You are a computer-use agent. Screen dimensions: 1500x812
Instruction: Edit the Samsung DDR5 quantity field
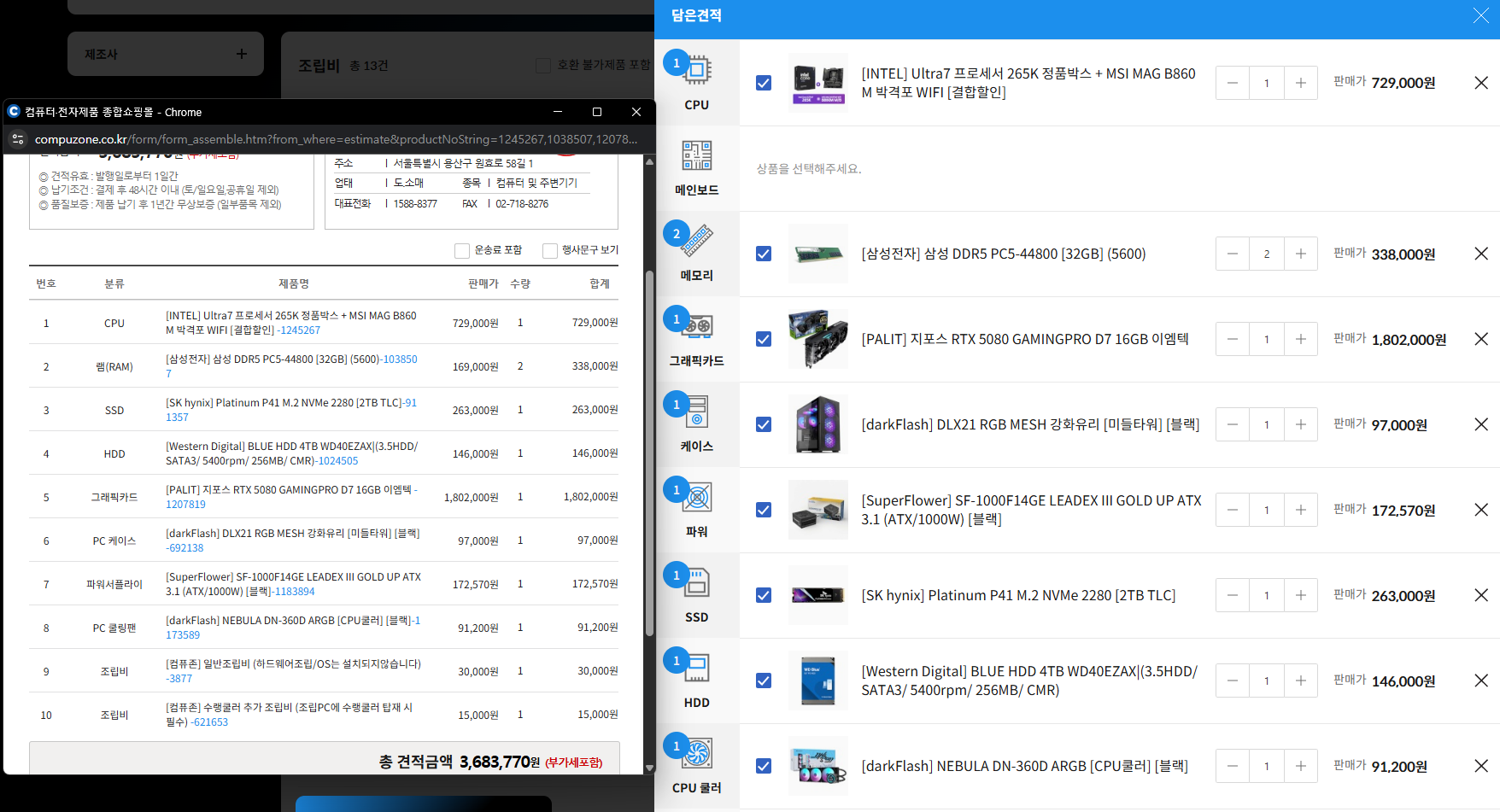coord(1267,254)
